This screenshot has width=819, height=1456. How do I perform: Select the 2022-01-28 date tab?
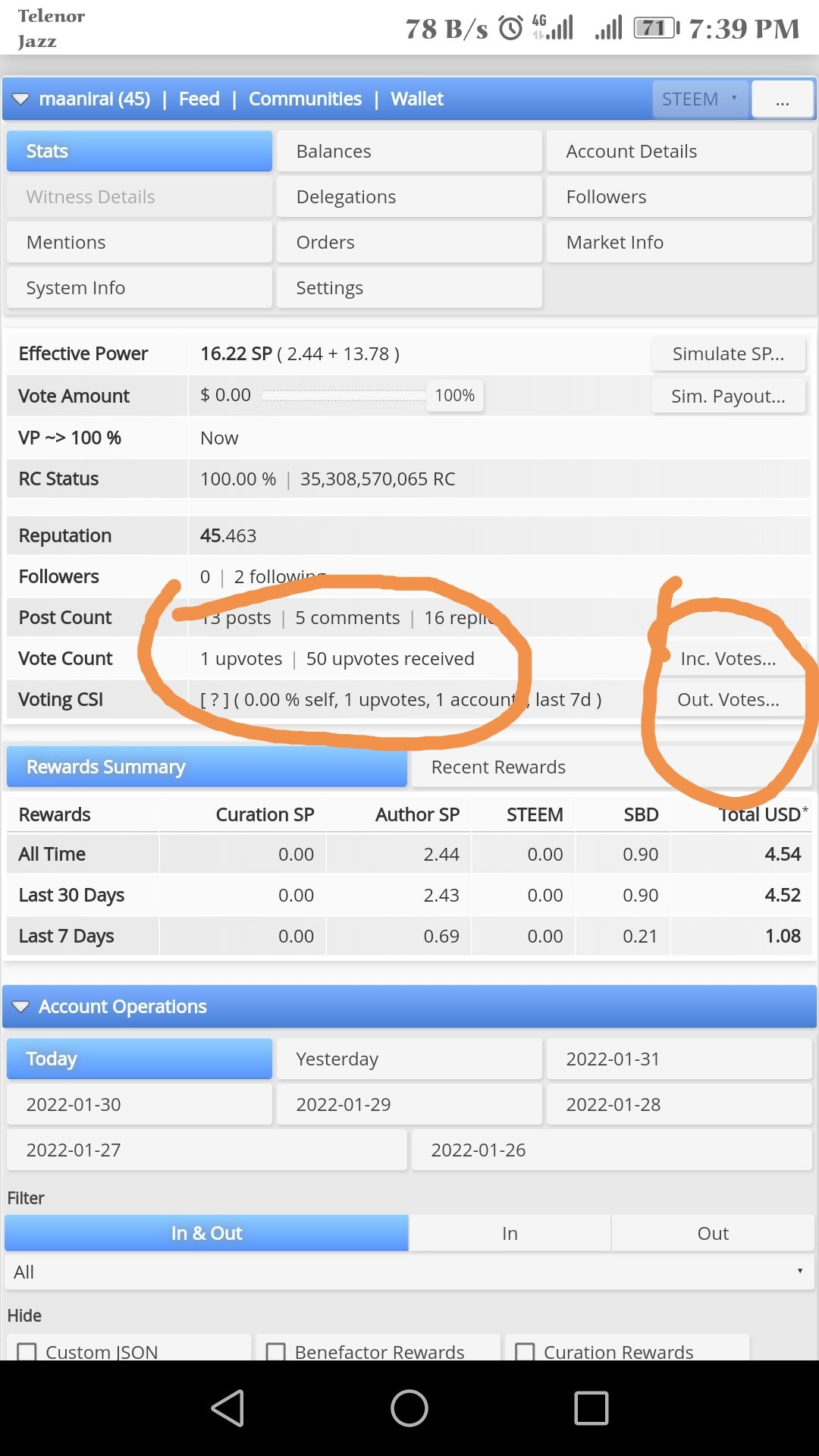679,1104
